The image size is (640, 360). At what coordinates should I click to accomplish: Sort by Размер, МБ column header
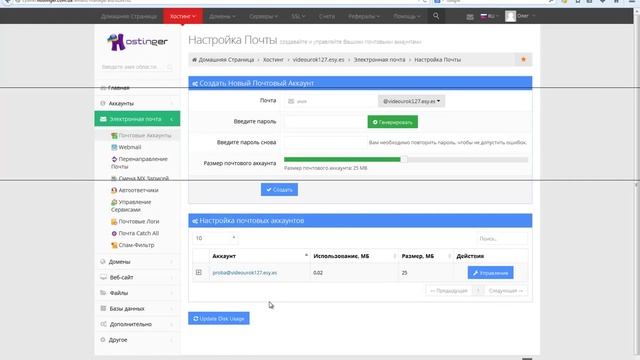[x=426, y=256]
